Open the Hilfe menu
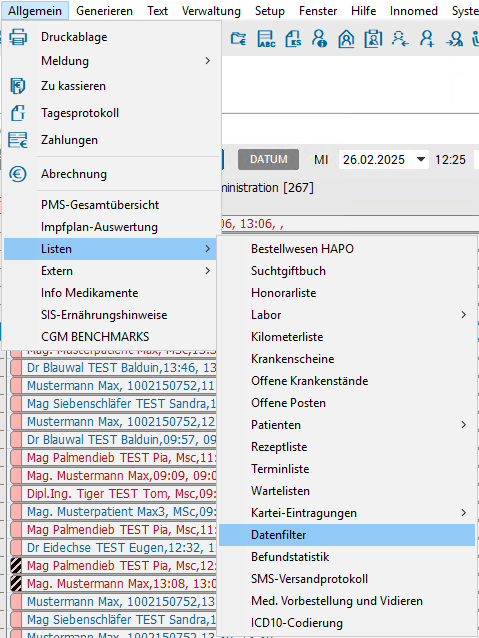Viewport: 479px width, 638px height. click(x=363, y=11)
